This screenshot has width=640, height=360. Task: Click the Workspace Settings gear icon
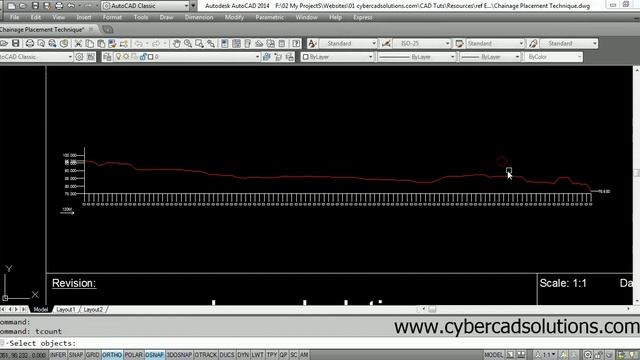pyautogui.click(x=79, y=57)
